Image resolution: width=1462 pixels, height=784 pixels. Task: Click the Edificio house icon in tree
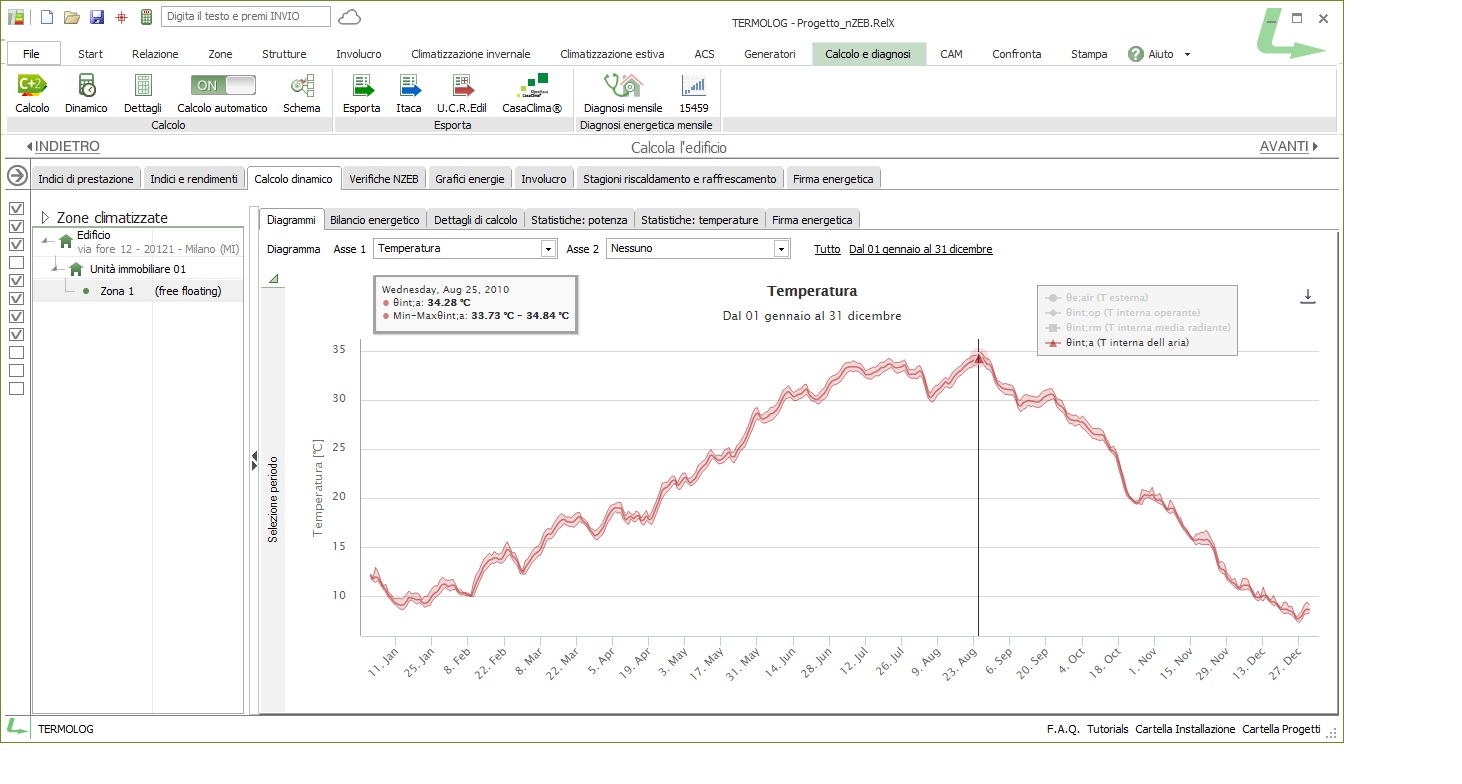[66, 241]
